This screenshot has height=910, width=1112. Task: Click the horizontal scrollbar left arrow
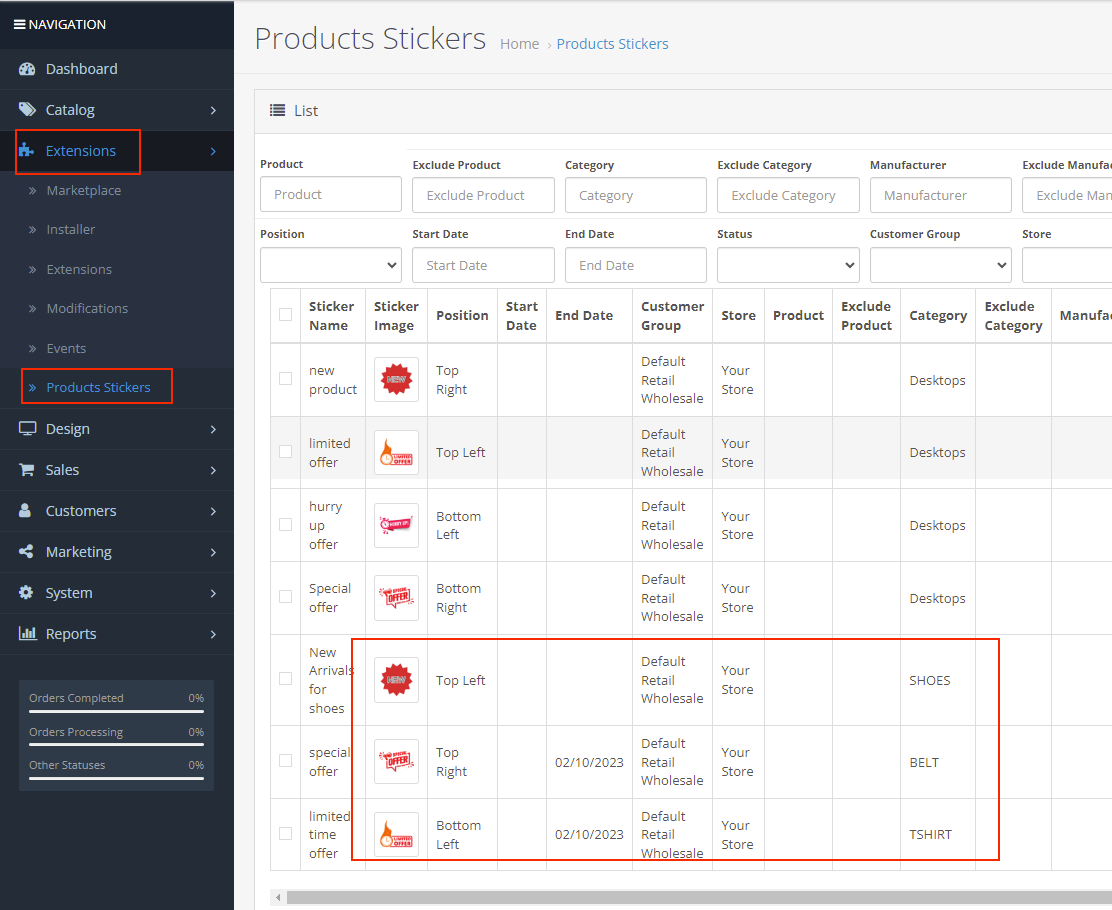(278, 897)
